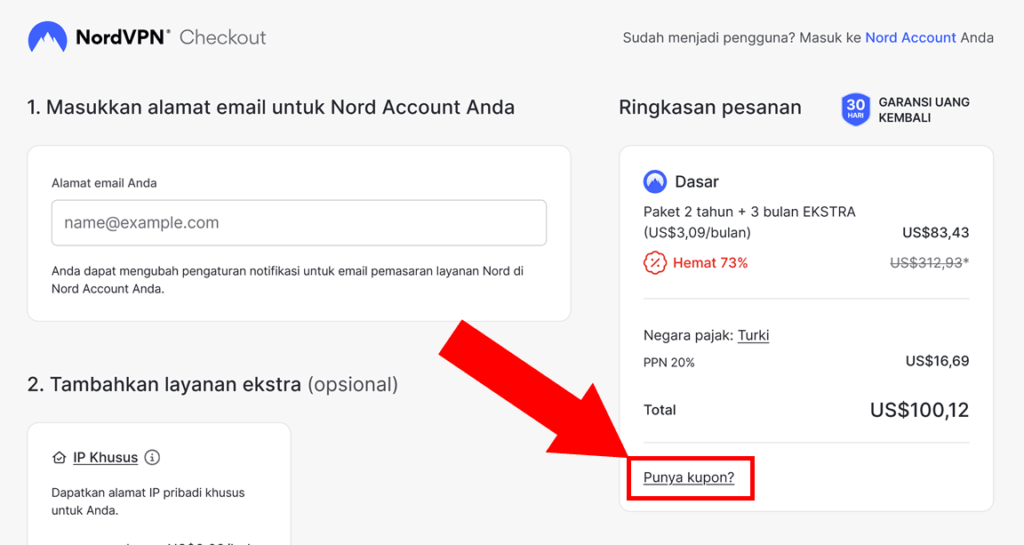Image resolution: width=1024 pixels, height=545 pixels.
Task: Open the Punya kupon? coupon link
Action: tap(689, 477)
